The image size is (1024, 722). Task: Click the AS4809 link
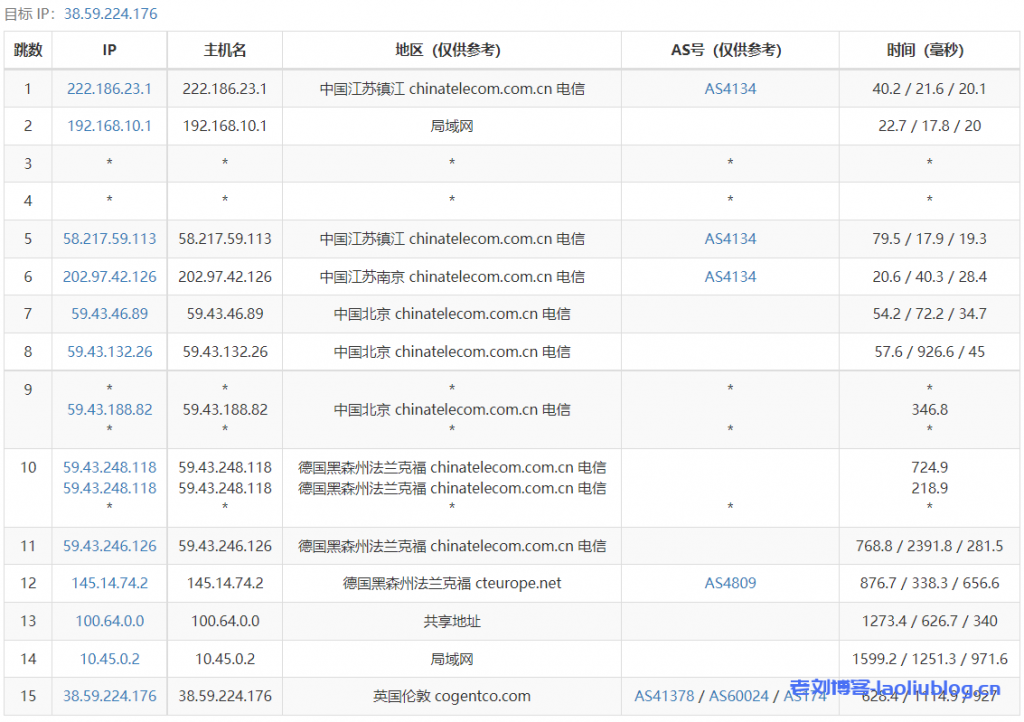[730, 584]
